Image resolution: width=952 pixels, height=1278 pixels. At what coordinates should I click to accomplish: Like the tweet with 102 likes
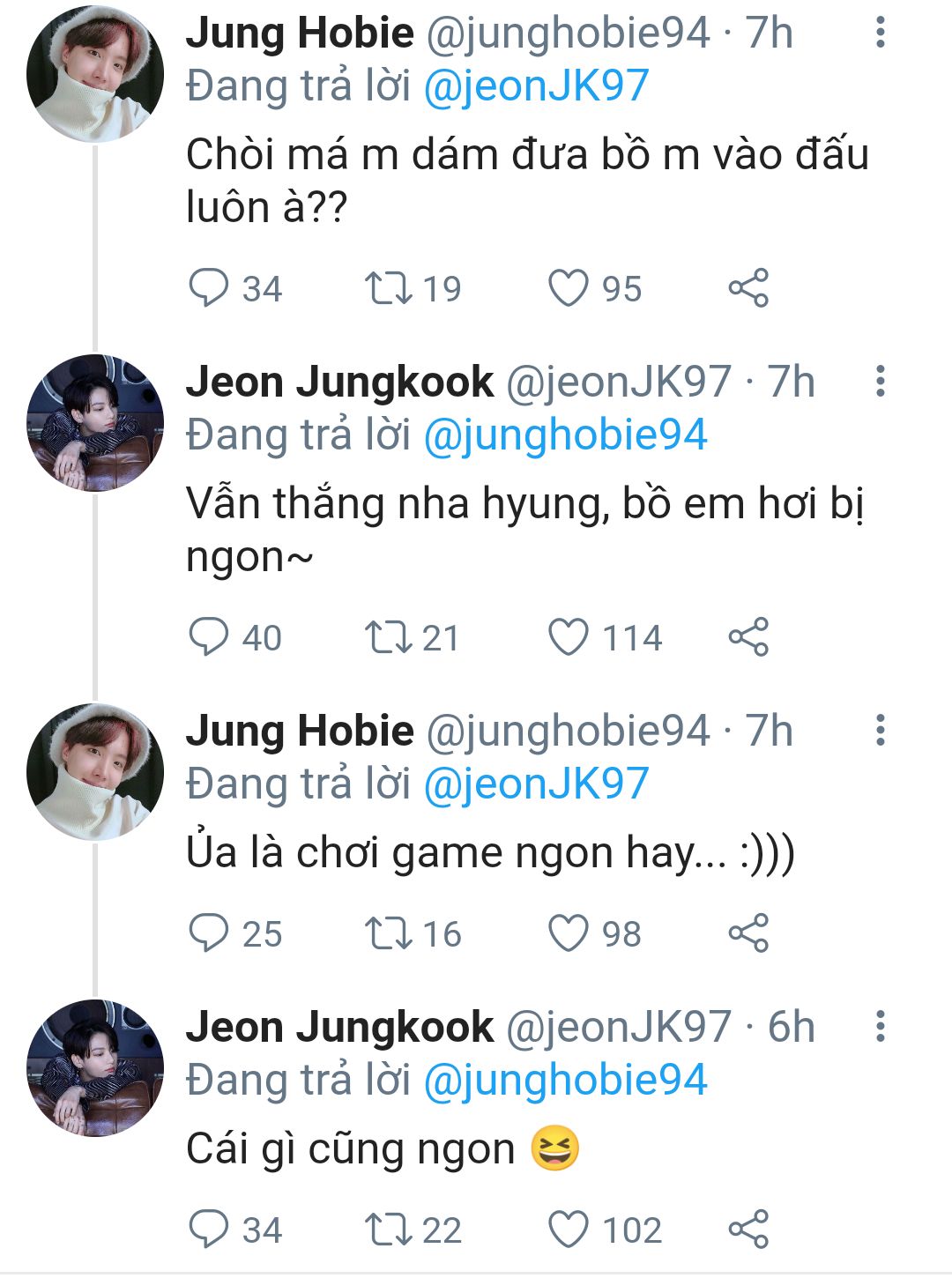pos(569,1230)
